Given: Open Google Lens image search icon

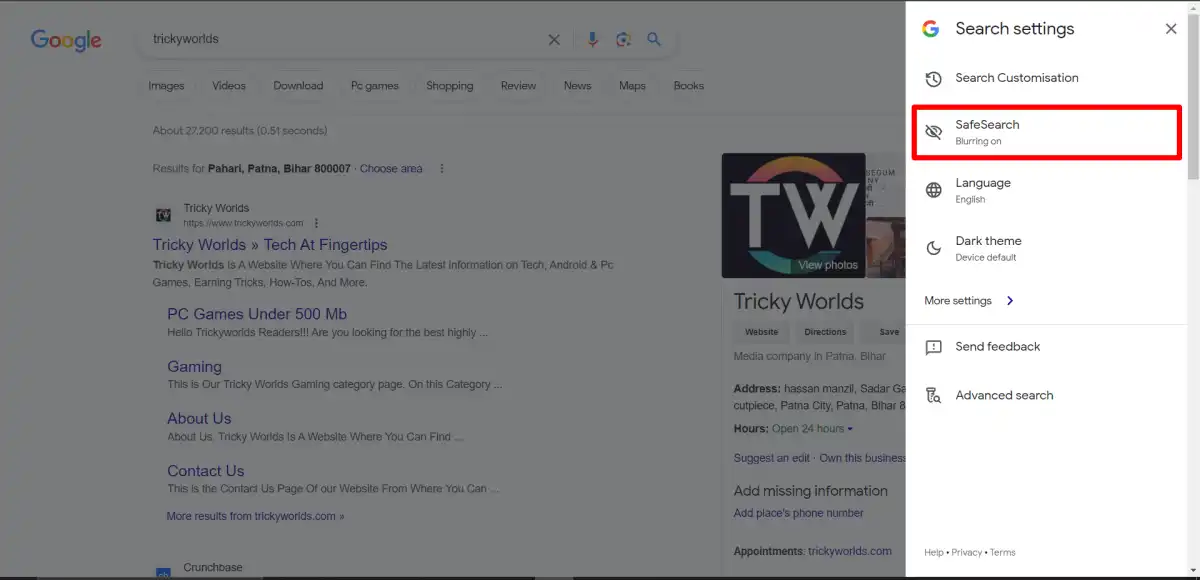Looking at the screenshot, I should tap(623, 39).
